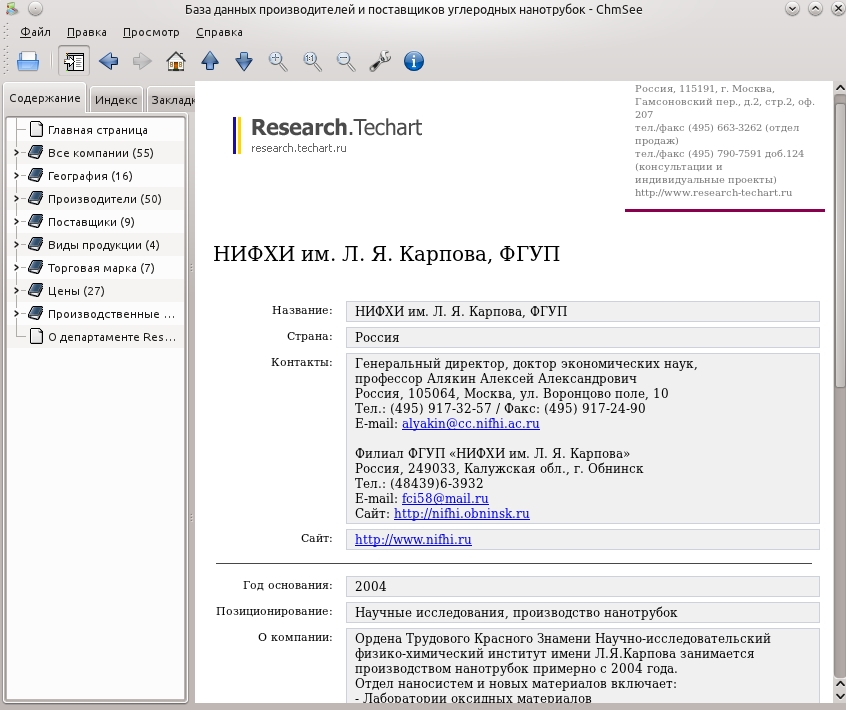Open the blue info About icon
The width and height of the screenshot is (846, 710).
[x=414, y=61]
